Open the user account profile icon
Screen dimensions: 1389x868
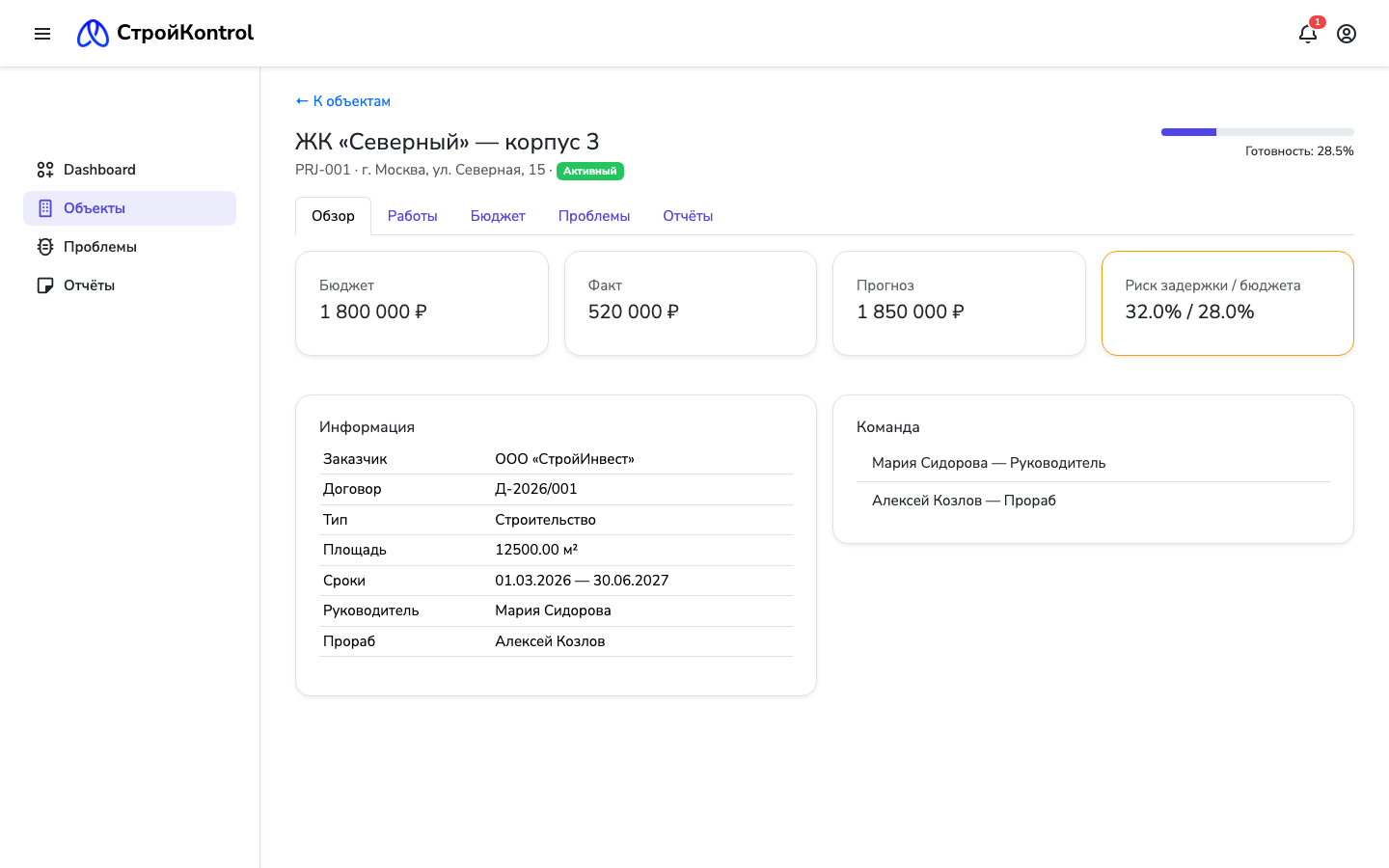[1347, 34]
